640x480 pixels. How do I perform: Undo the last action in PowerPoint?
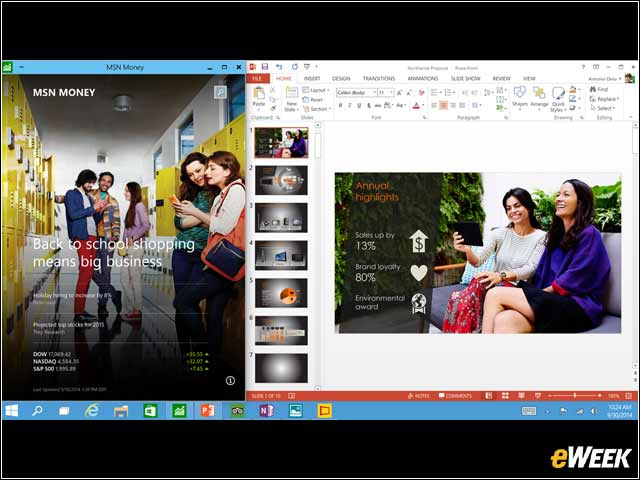coord(279,67)
